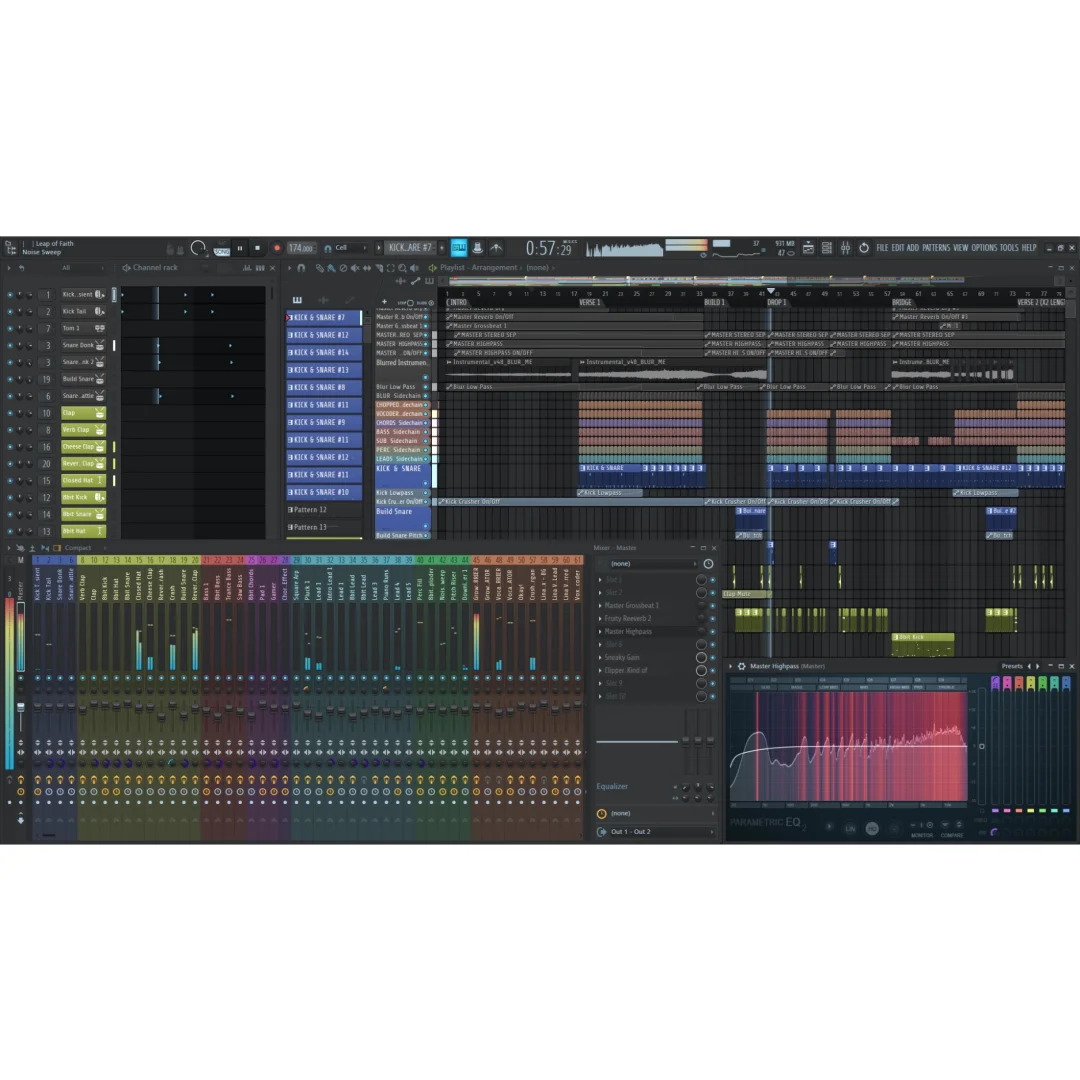The image size is (1080, 1080).
Task: Open the Mixer window from toolbar icon
Action: click(x=845, y=248)
